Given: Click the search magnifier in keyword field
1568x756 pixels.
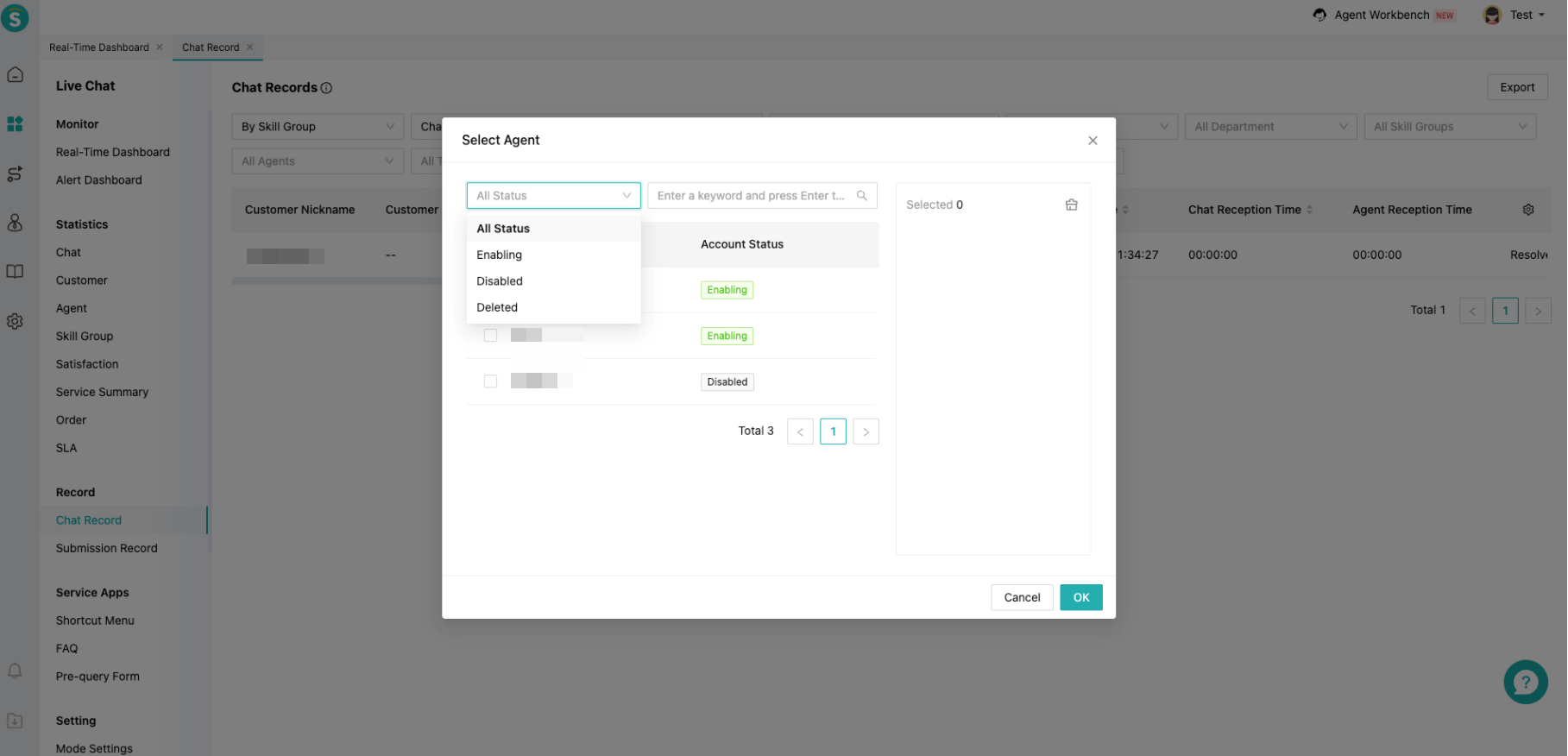Looking at the screenshot, I should pyautogui.click(x=861, y=196).
